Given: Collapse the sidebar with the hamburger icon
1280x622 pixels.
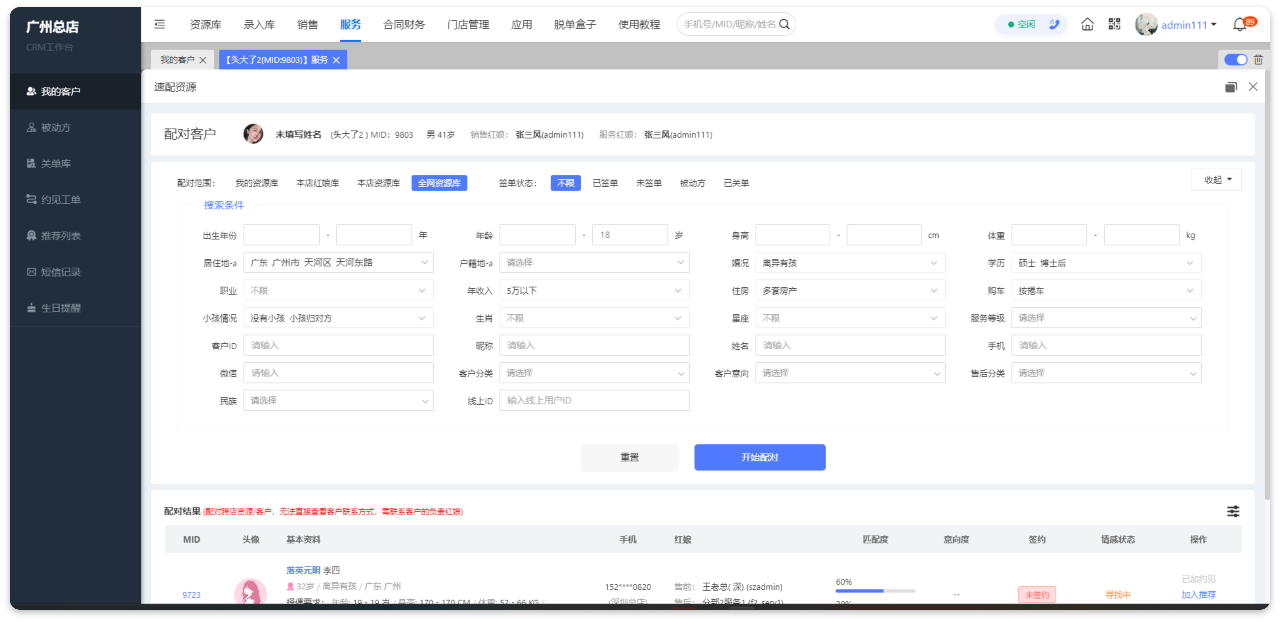Looking at the screenshot, I should tap(160, 24).
